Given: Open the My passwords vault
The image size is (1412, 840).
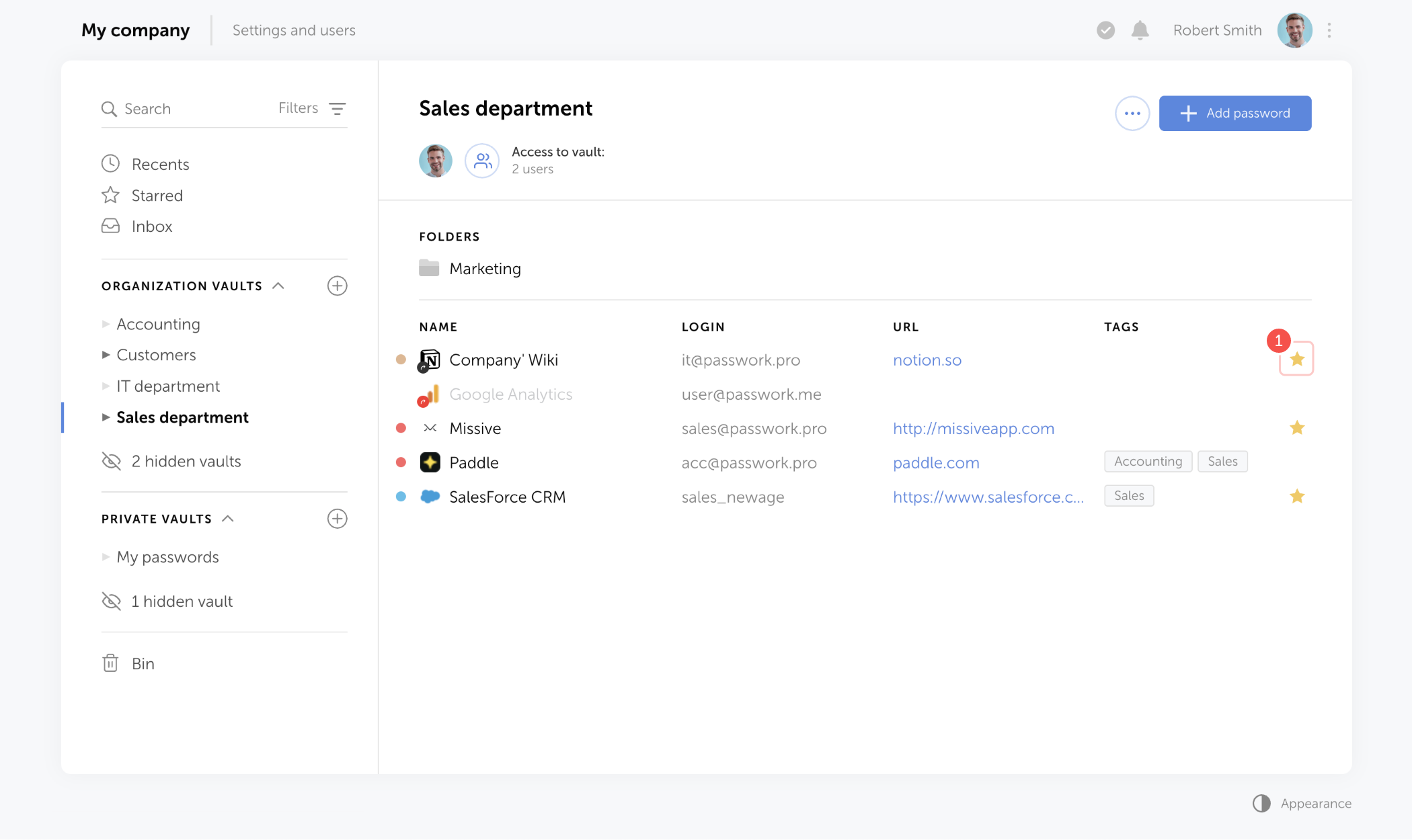Looking at the screenshot, I should tap(167, 557).
